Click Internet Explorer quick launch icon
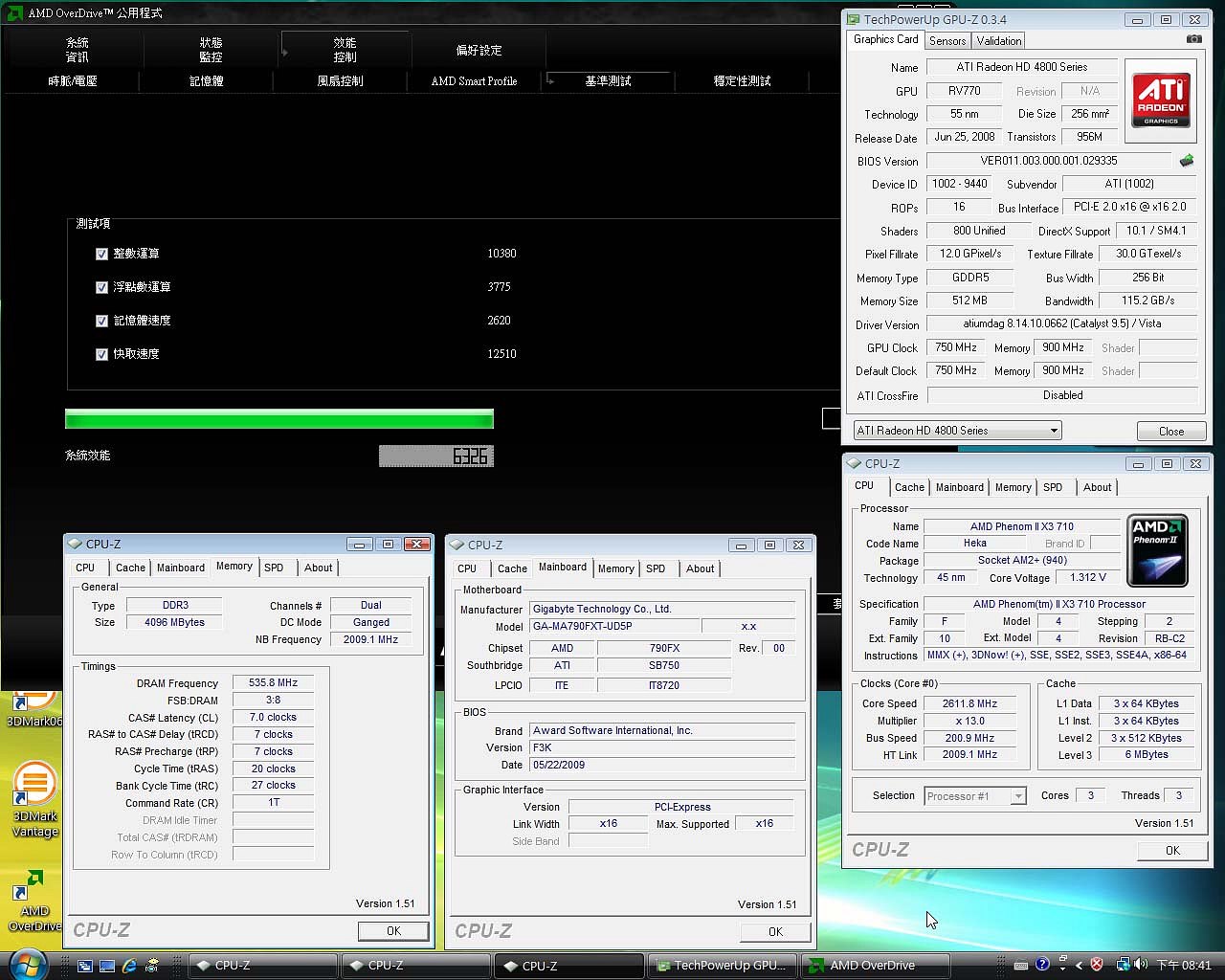This screenshot has width=1225, height=980. pyautogui.click(x=129, y=966)
